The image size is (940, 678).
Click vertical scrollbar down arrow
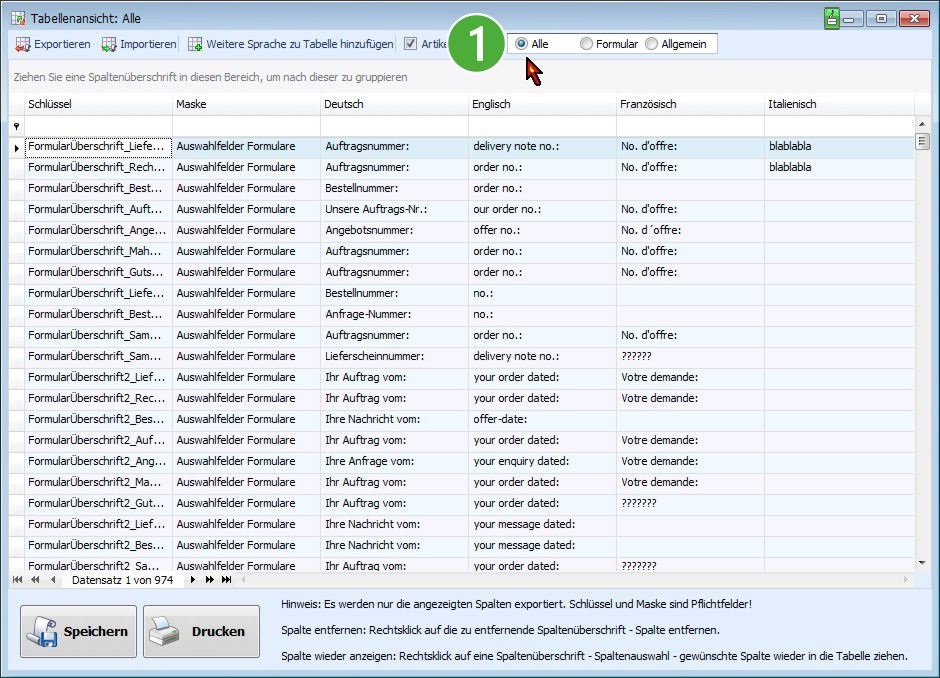922,563
